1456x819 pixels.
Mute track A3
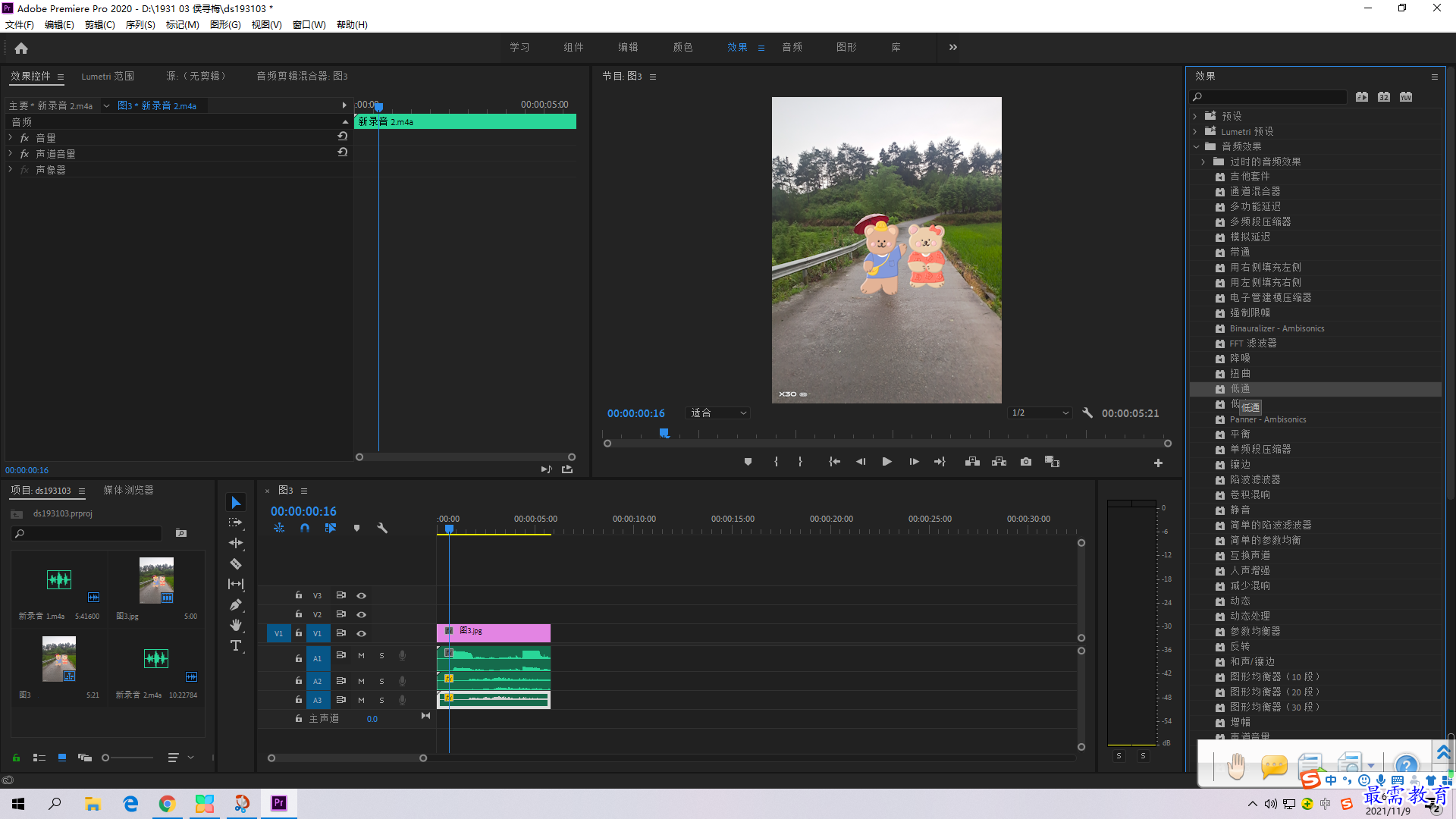(x=361, y=700)
